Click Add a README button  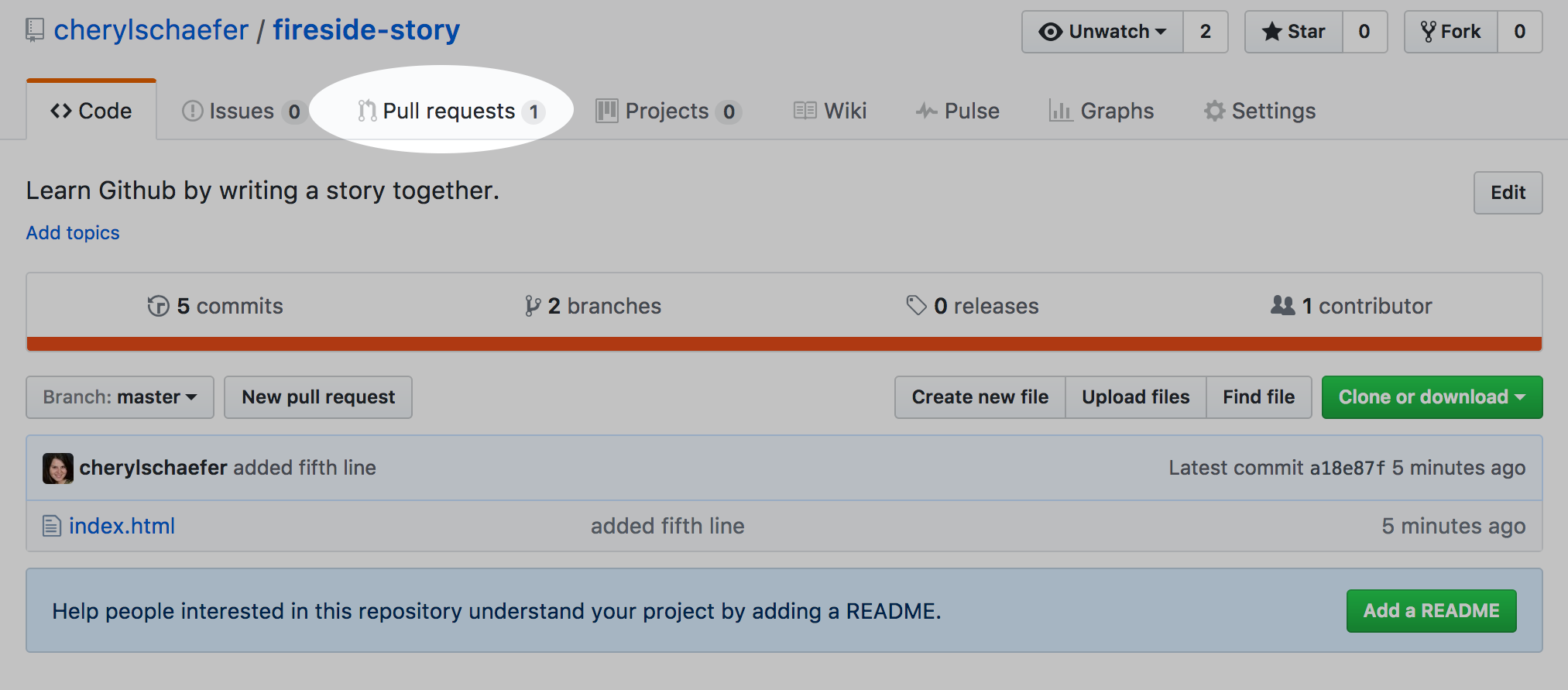click(1432, 611)
